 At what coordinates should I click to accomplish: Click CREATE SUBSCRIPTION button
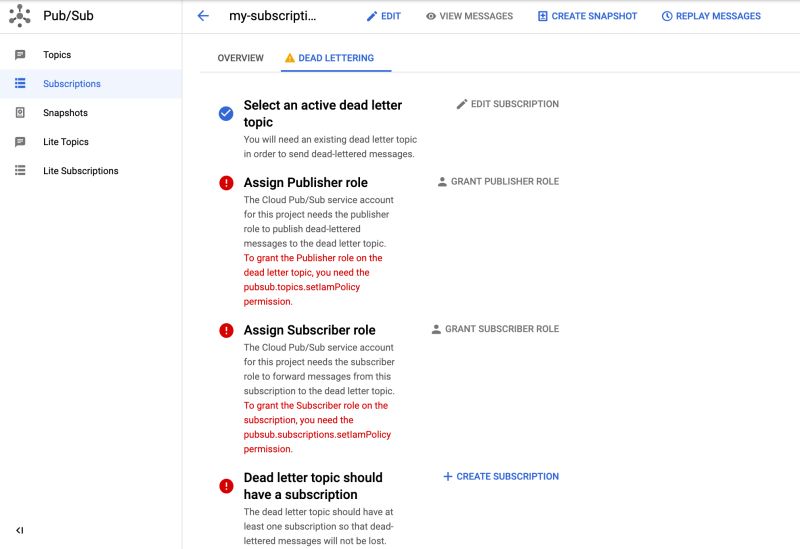[x=501, y=477]
